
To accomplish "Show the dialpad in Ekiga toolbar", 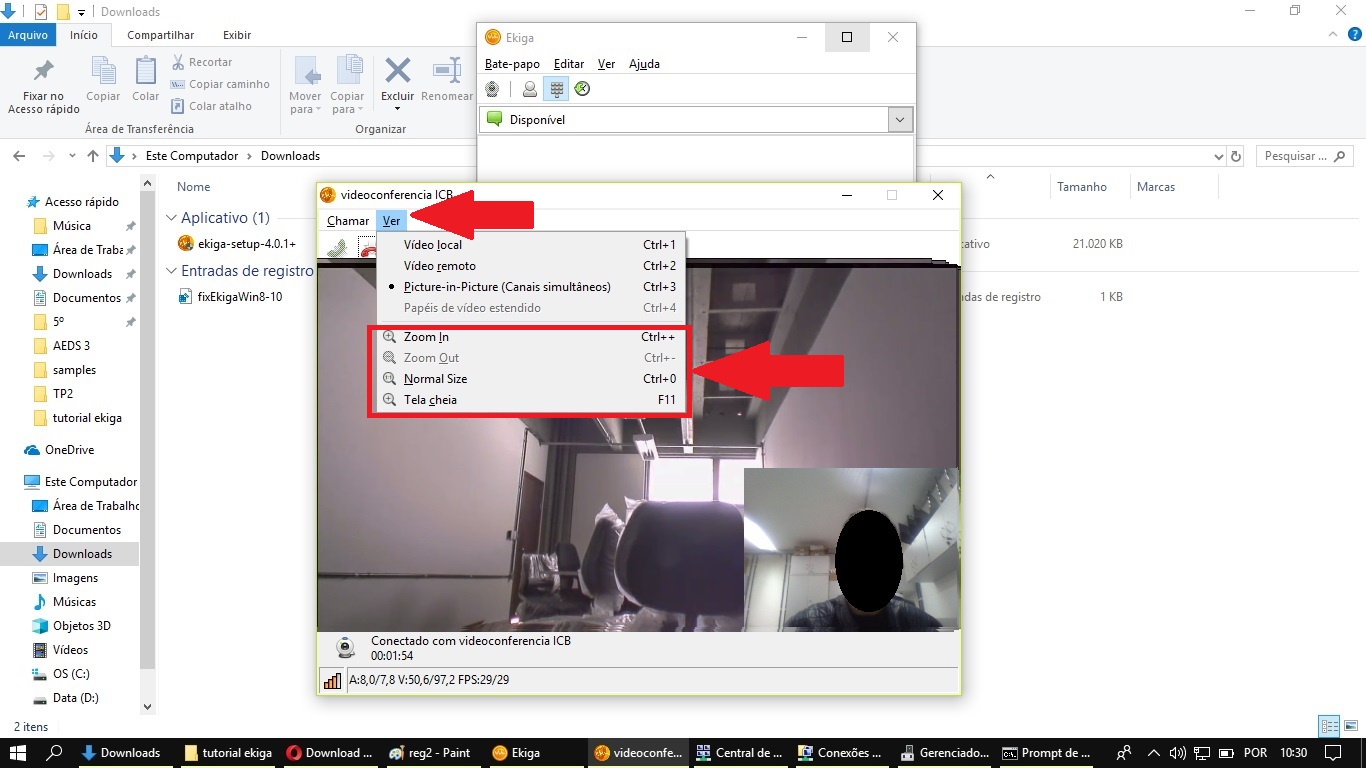I will click(x=557, y=89).
